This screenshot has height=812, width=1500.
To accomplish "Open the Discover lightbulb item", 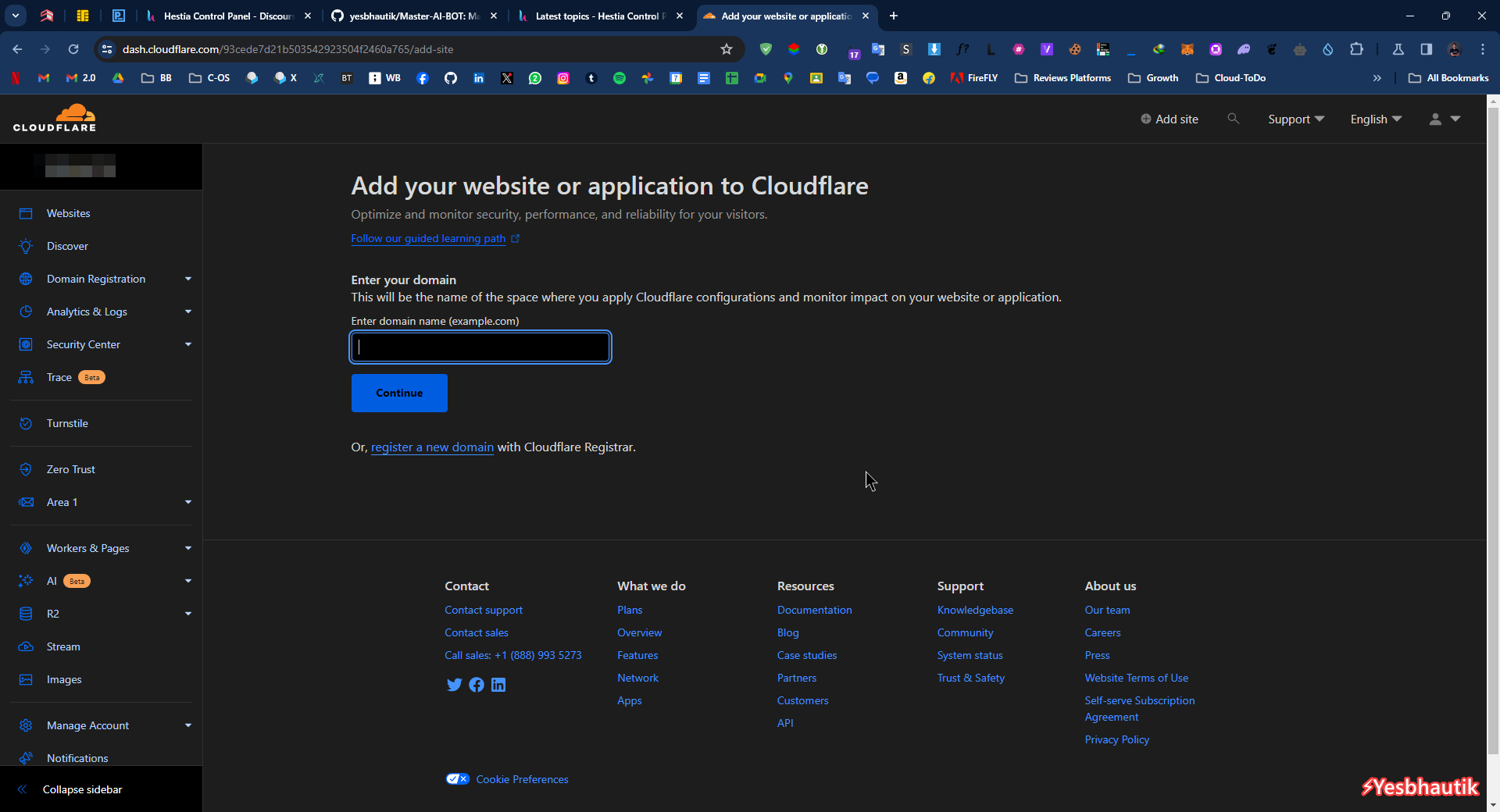I will coord(67,246).
